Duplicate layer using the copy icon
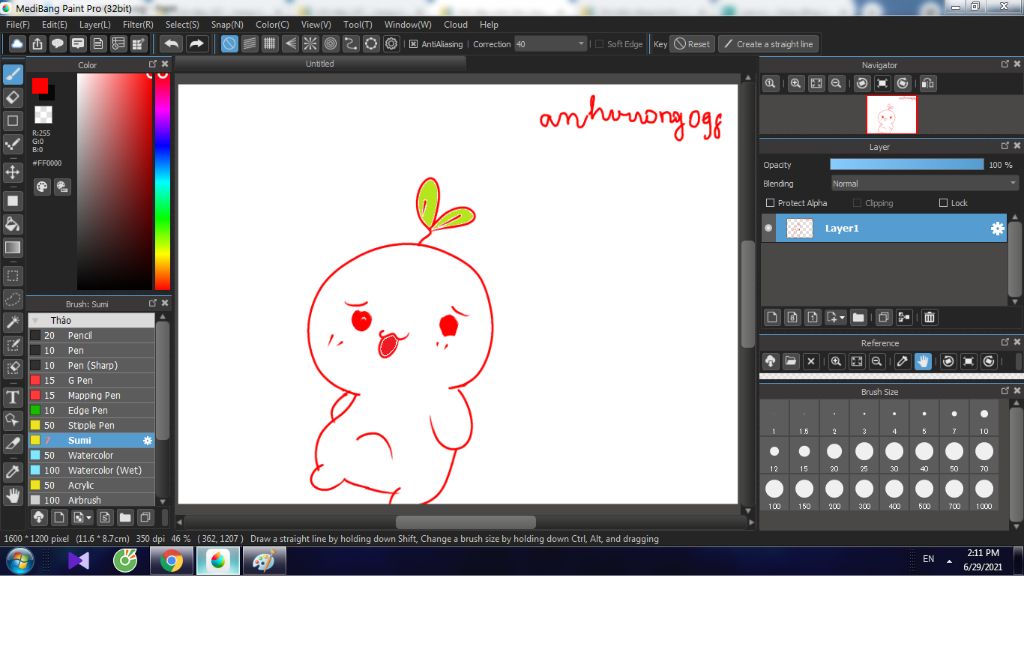 click(x=884, y=317)
